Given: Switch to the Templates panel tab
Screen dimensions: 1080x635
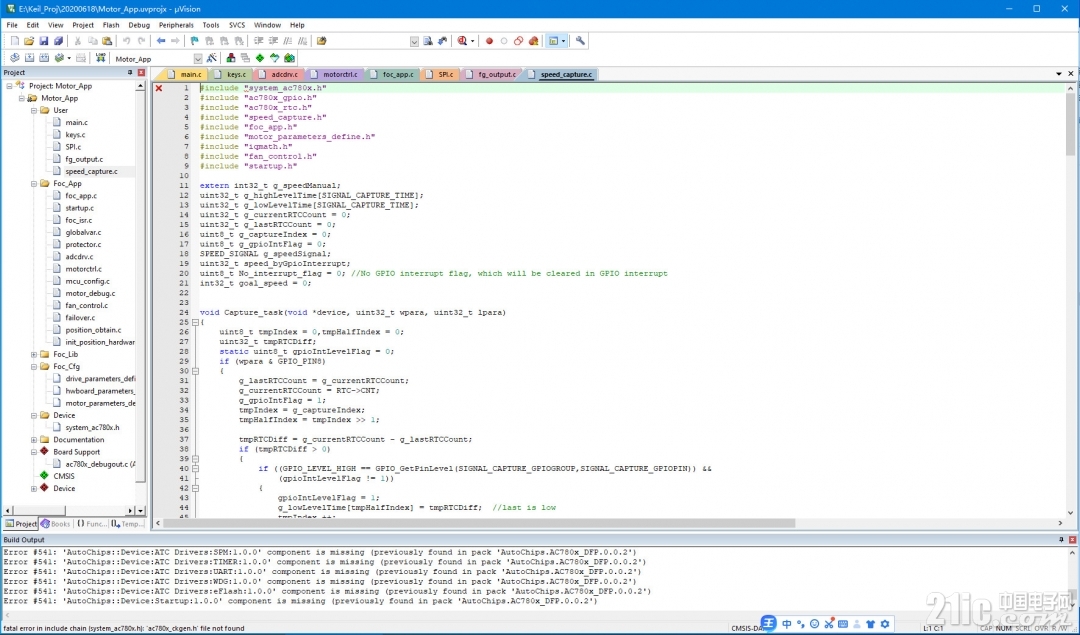Looking at the screenshot, I should point(127,524).
